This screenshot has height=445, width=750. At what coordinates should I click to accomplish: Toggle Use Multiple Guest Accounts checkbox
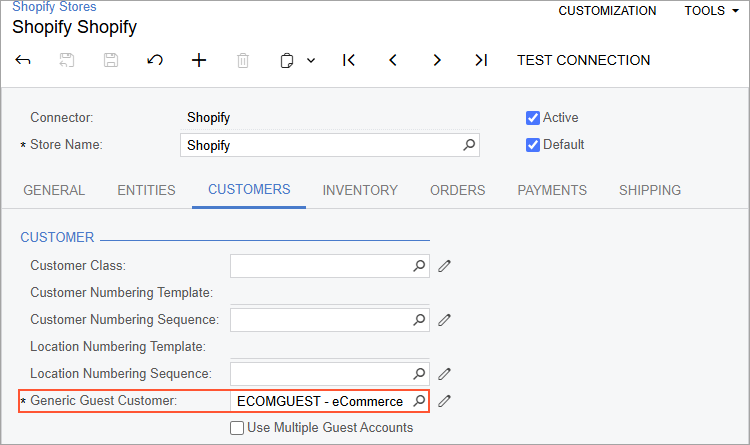pyautogui.click(x=237, y=428)
